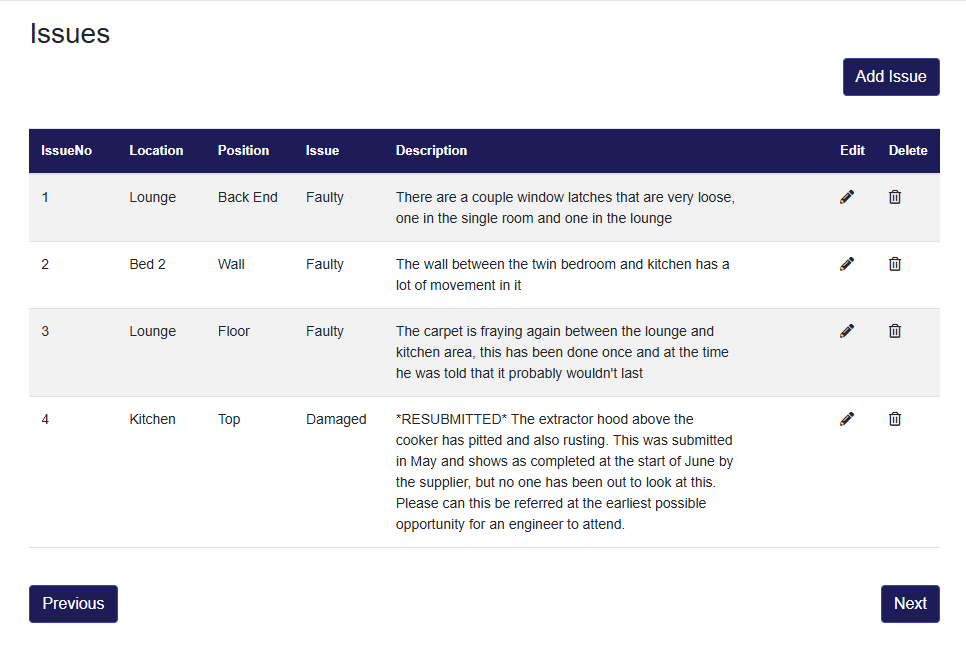Edit the Kitchen extractor hood issue
Image resolution: width=966 pixels, height=668 pixels.
click(847, 419)
